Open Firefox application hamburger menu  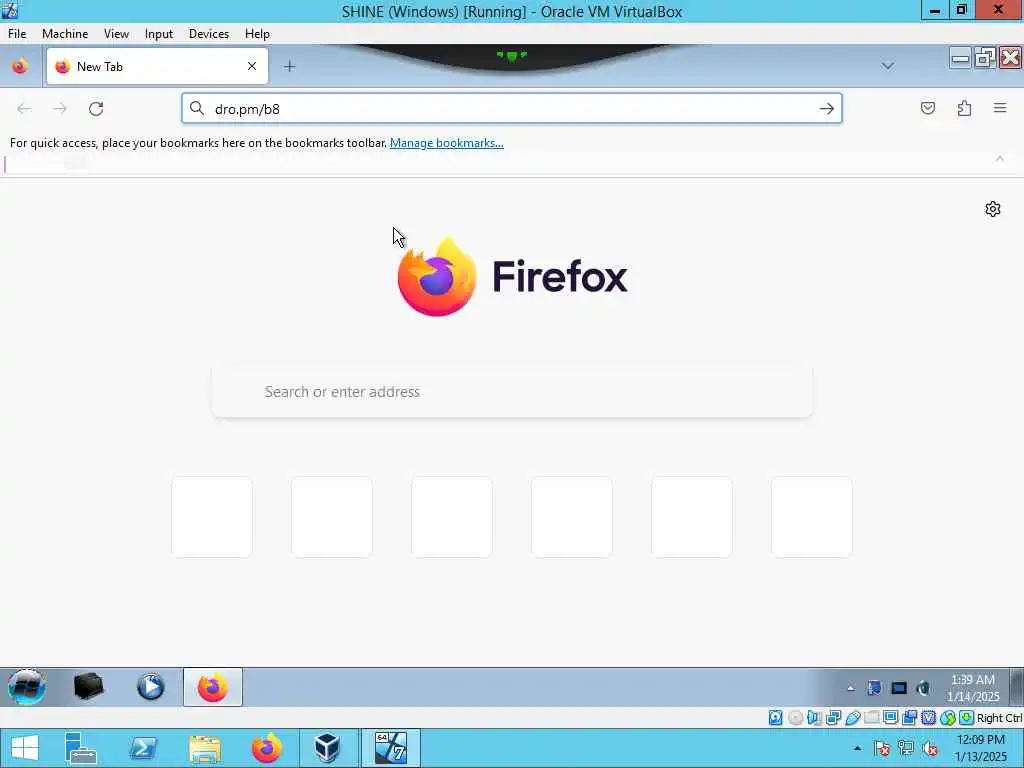click(x=1000, y=108)
